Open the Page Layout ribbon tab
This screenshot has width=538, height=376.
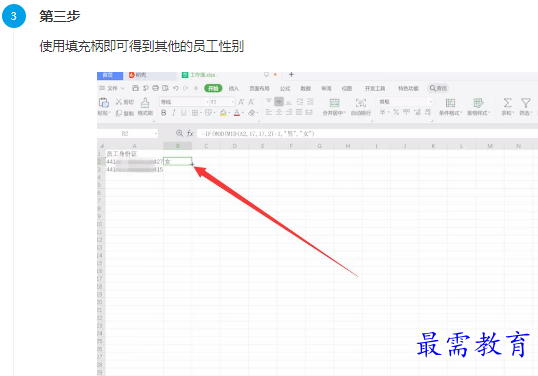point(259,88)
